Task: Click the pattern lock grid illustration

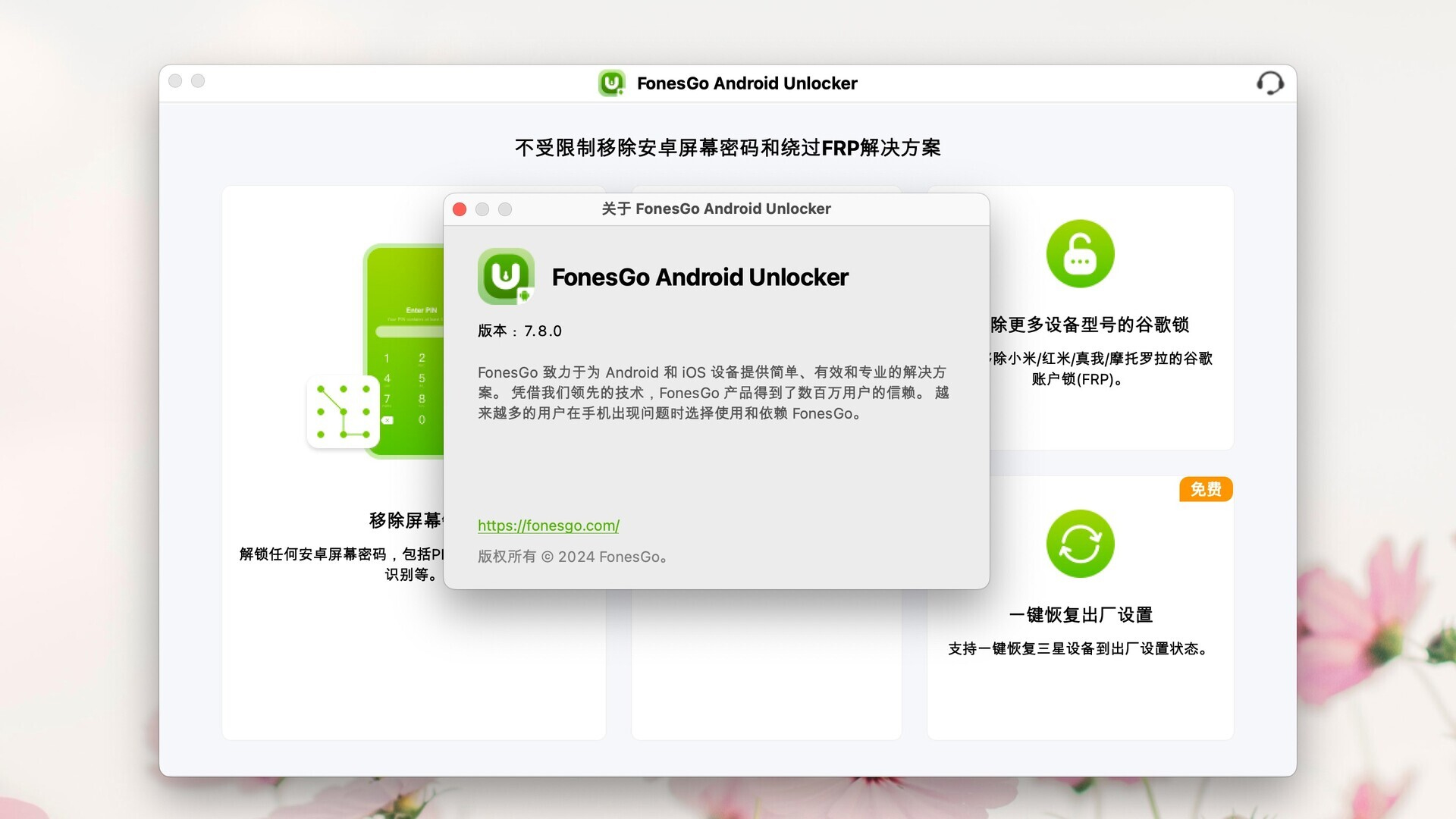Action: [x=344, y=412]
